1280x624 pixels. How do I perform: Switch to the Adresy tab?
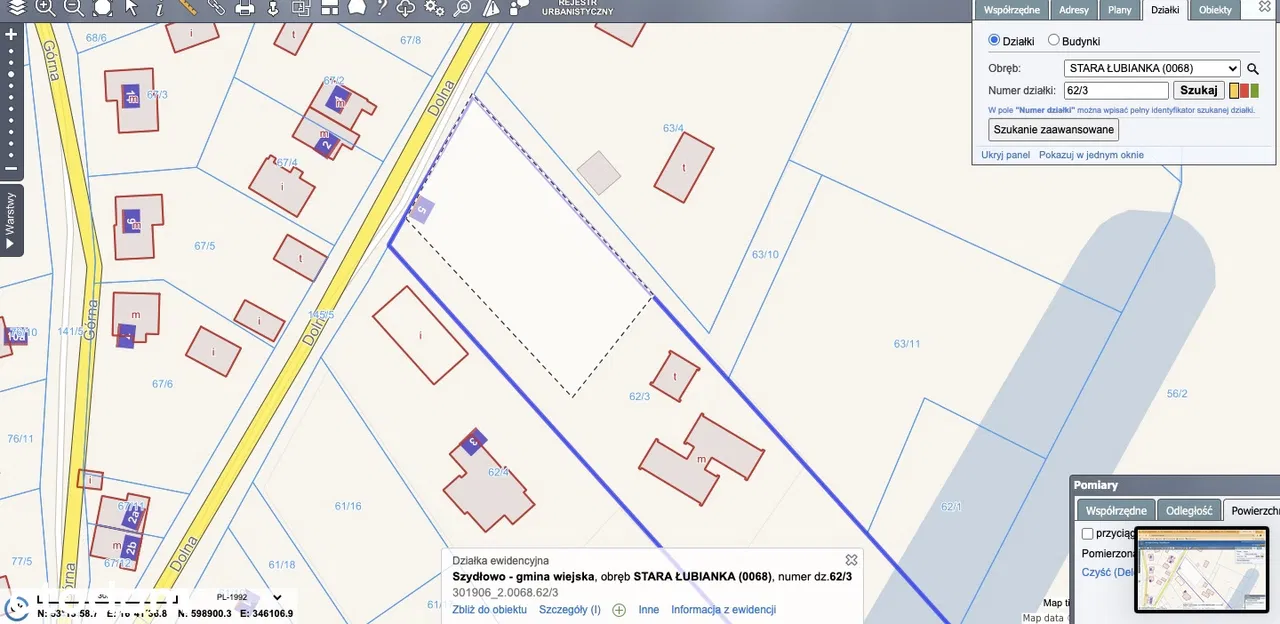pyautogui.click(x=1073, y=10)
